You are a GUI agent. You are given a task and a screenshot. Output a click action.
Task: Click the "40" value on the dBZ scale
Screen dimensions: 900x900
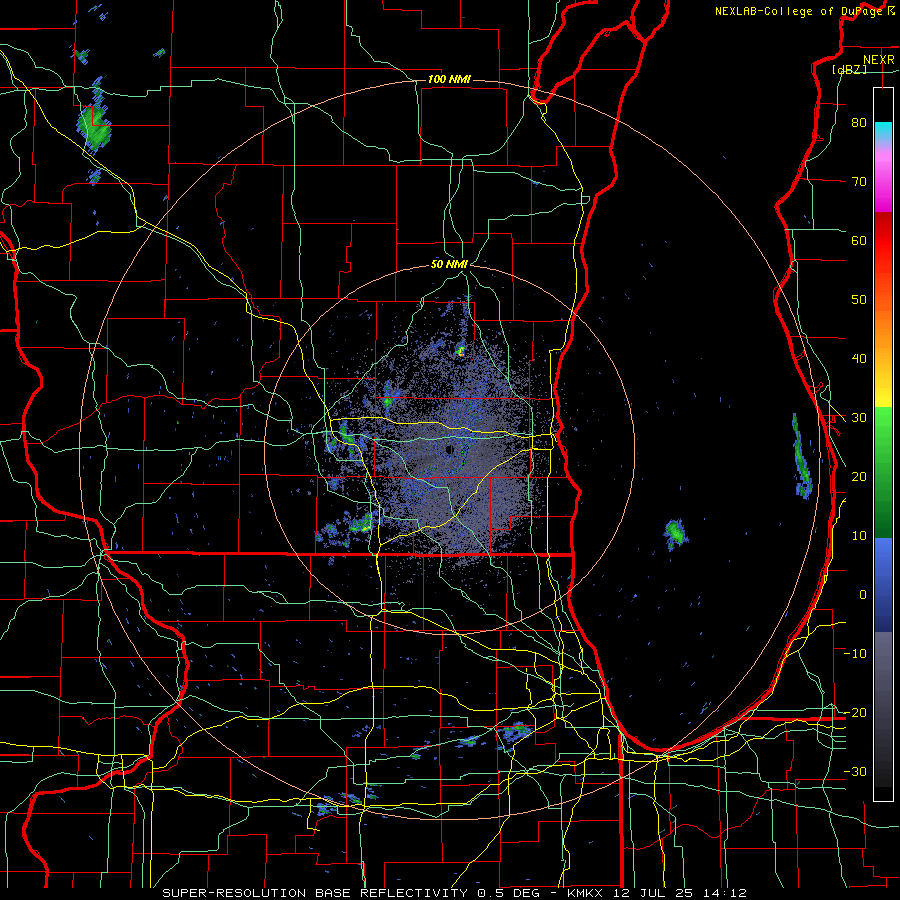tap(859, 359)
